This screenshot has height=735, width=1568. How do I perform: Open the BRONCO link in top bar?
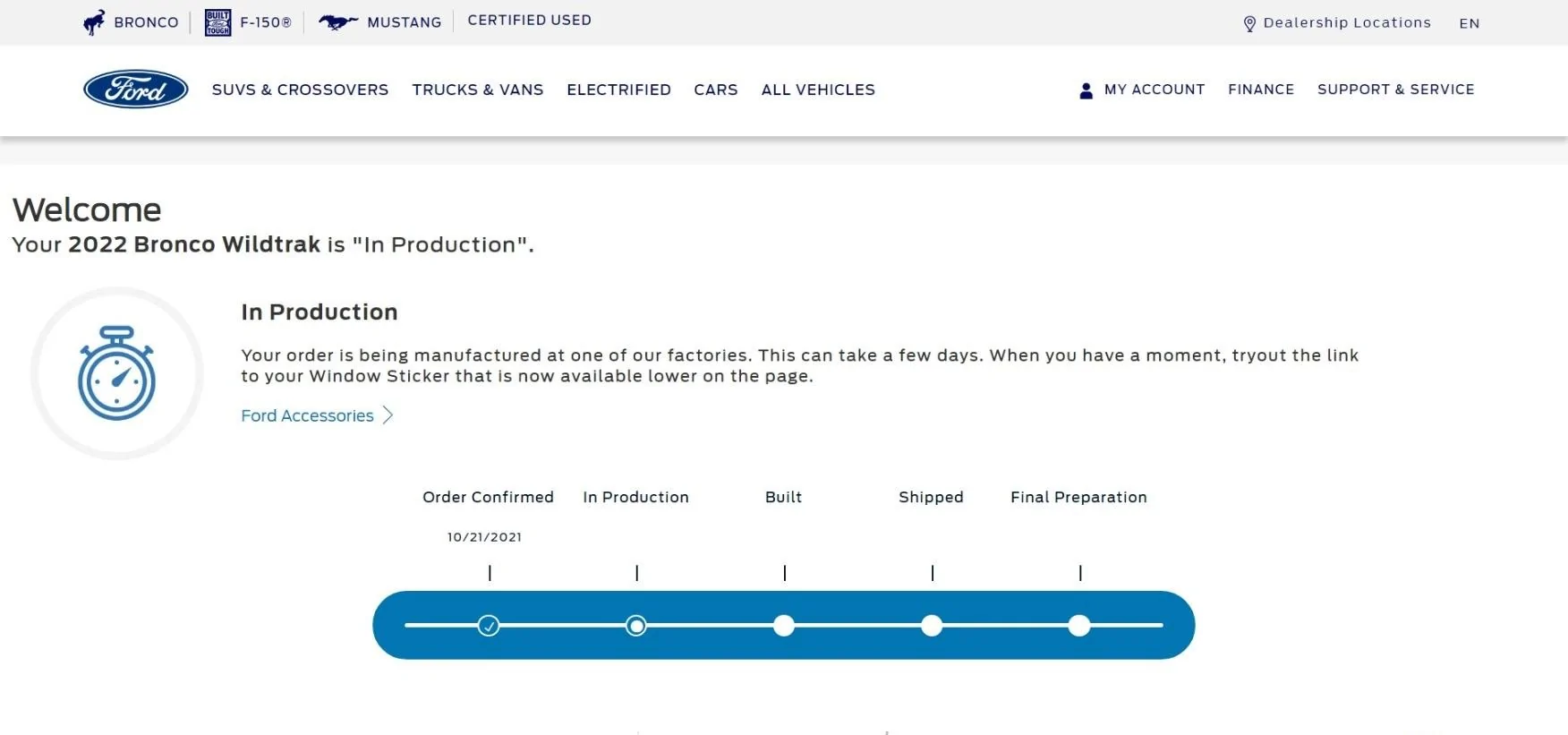click(x=146, y=22)
